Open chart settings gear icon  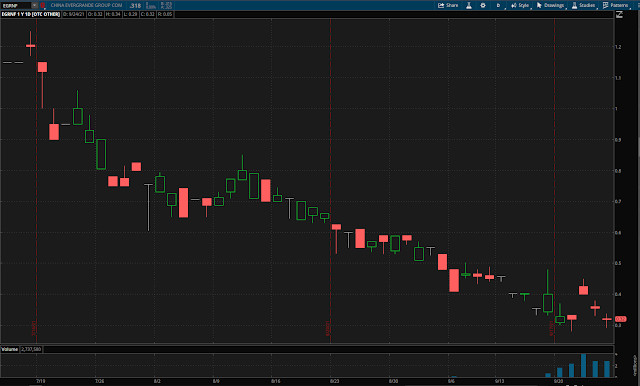(x=483, y=5)
